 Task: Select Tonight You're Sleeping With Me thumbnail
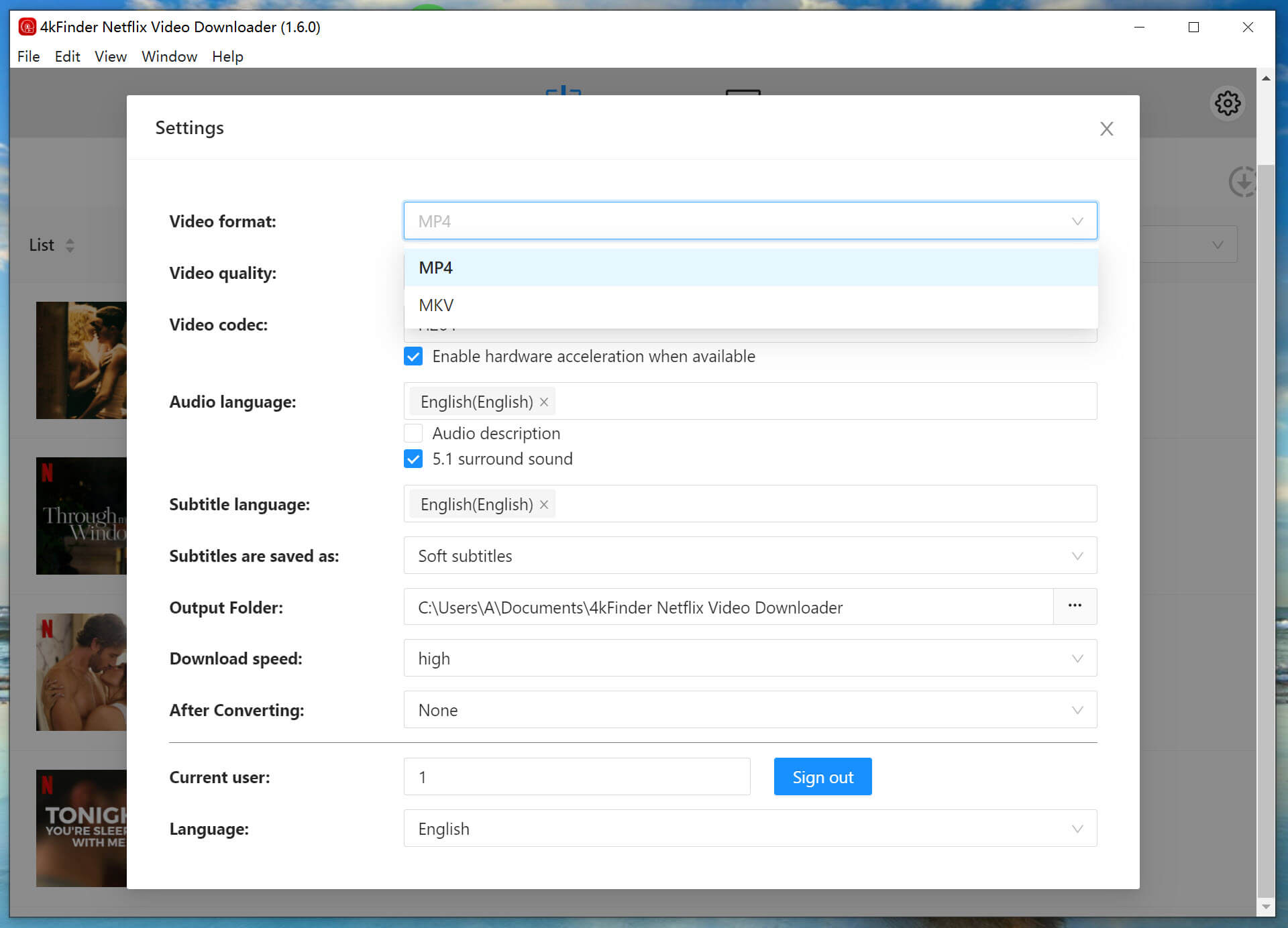(81, 828)
